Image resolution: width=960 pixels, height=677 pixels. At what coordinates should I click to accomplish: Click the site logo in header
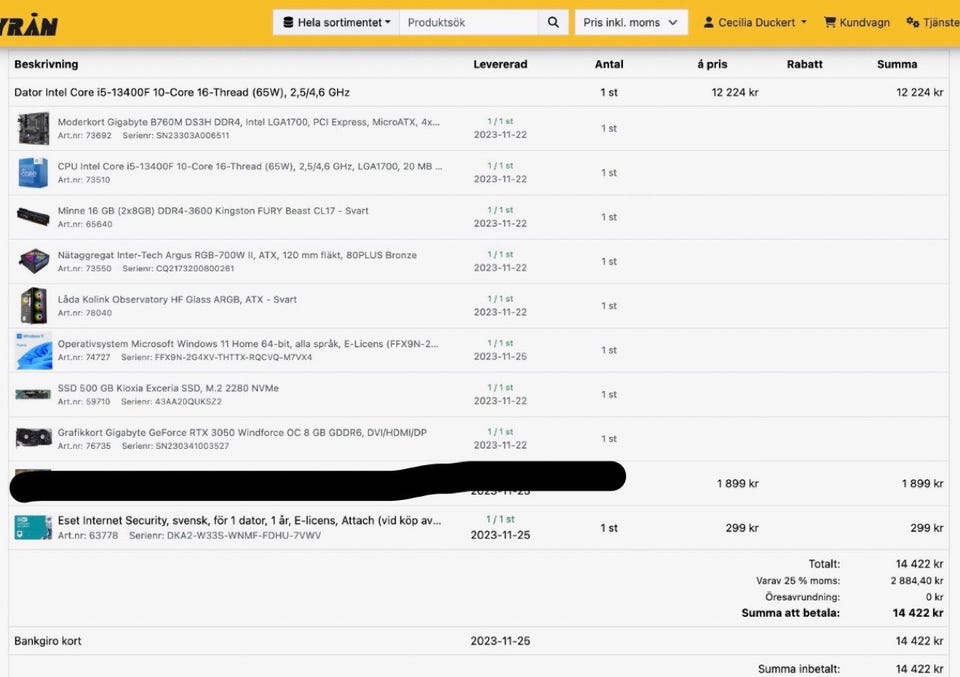[29, 24]
